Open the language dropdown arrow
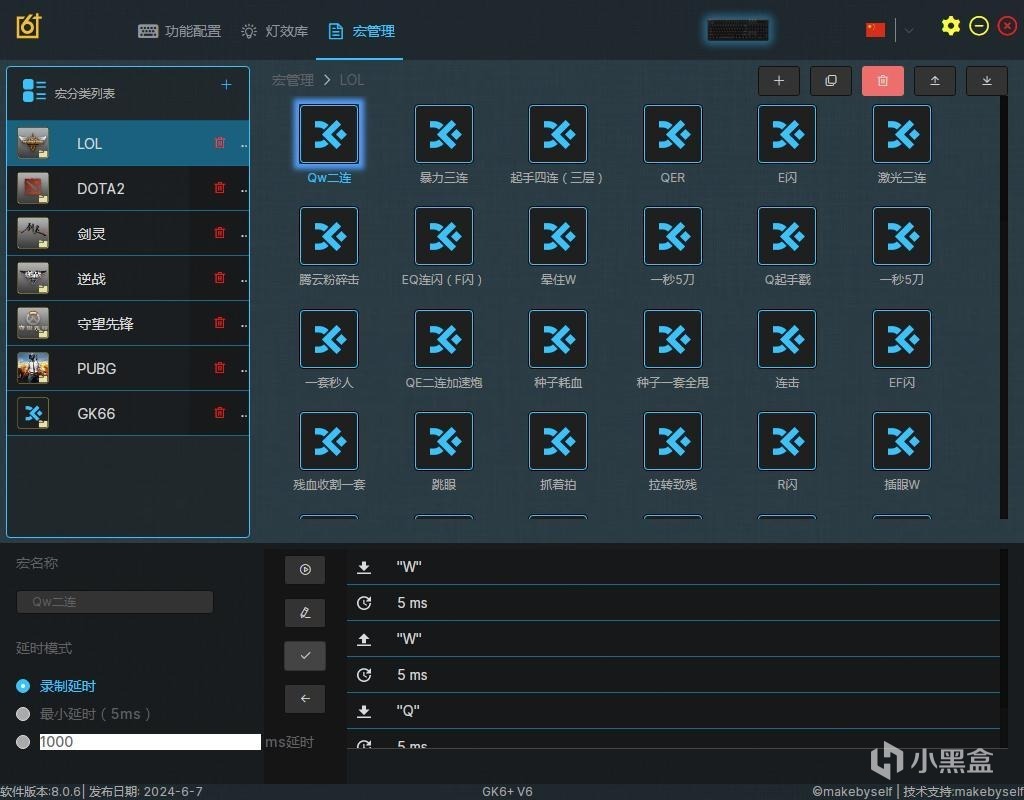The width and height of the screenshot is (1024, 800). (x=908, y=31)
